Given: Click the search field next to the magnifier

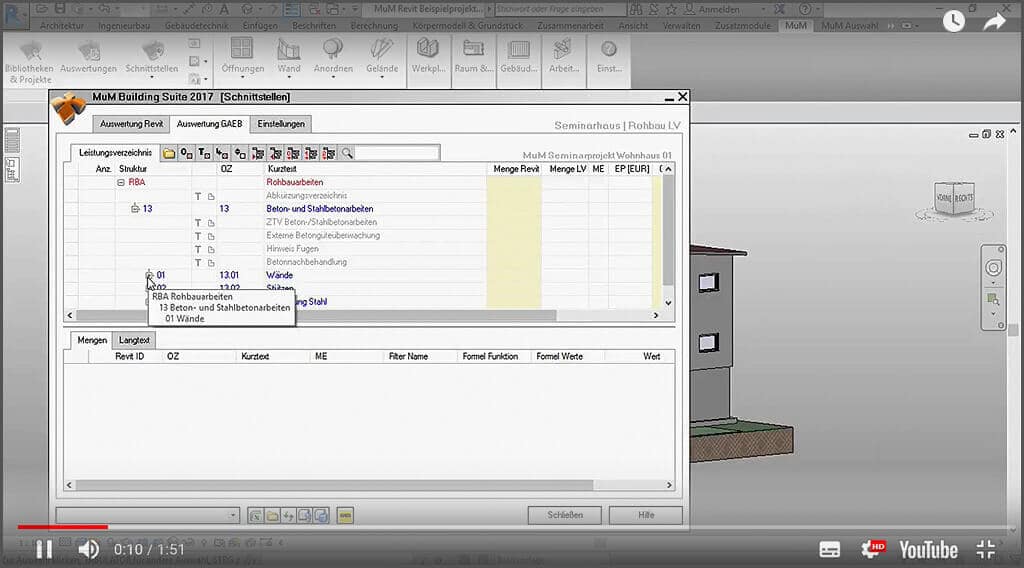Looking at the screenshot, I should coord(397,153).
